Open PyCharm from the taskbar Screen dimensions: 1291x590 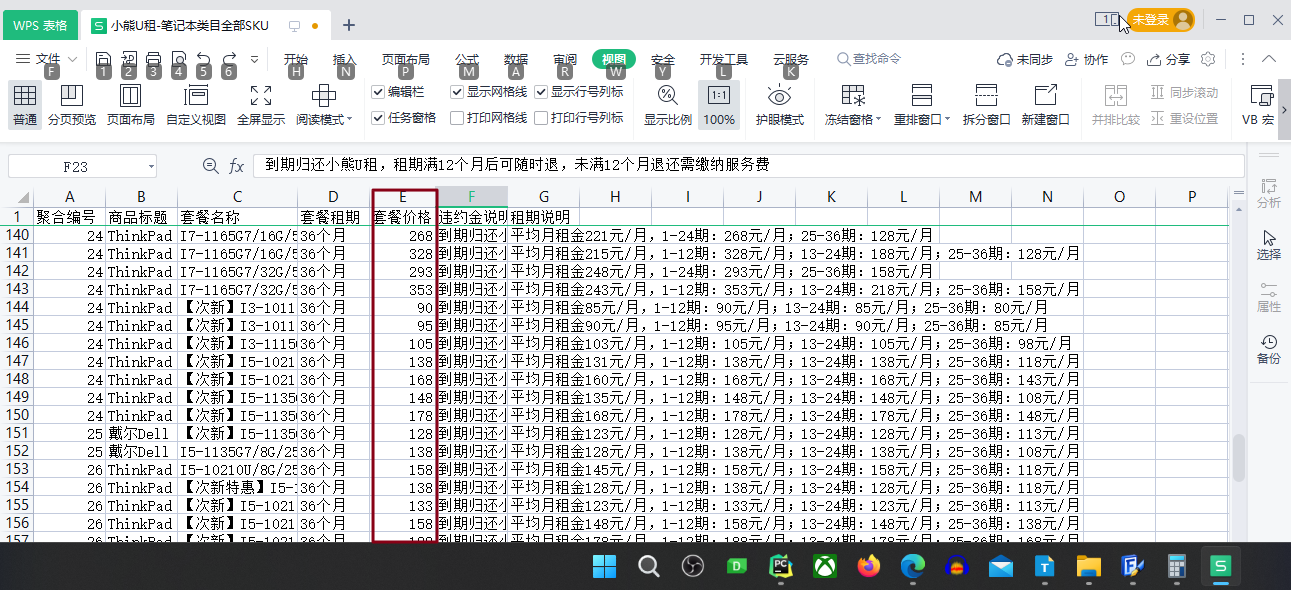coord(781,567)
